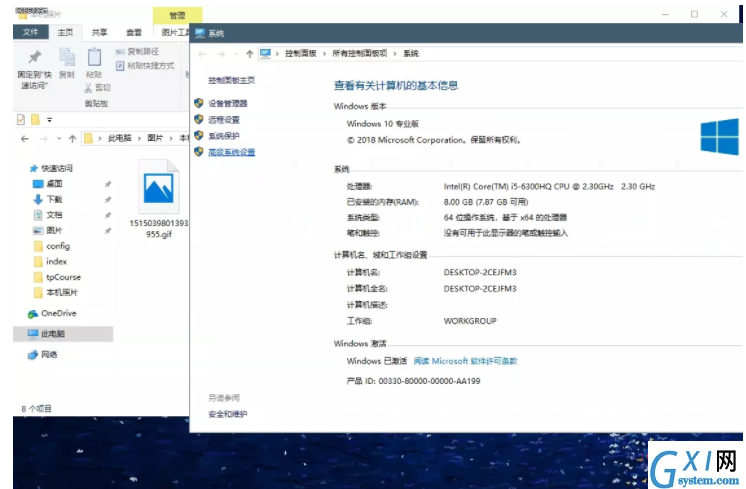Click Copy Path ribbon item

click(x=137, y=51)
